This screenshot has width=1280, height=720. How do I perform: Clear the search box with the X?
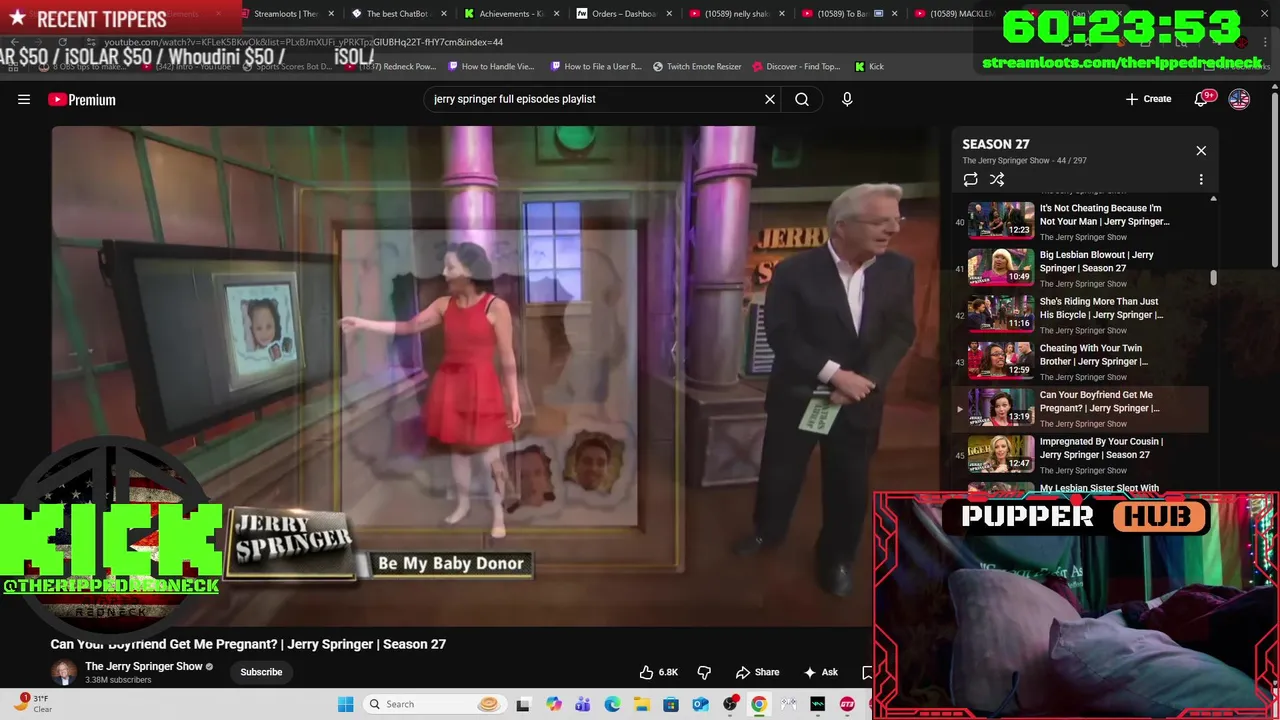click(x=770, y=99)
